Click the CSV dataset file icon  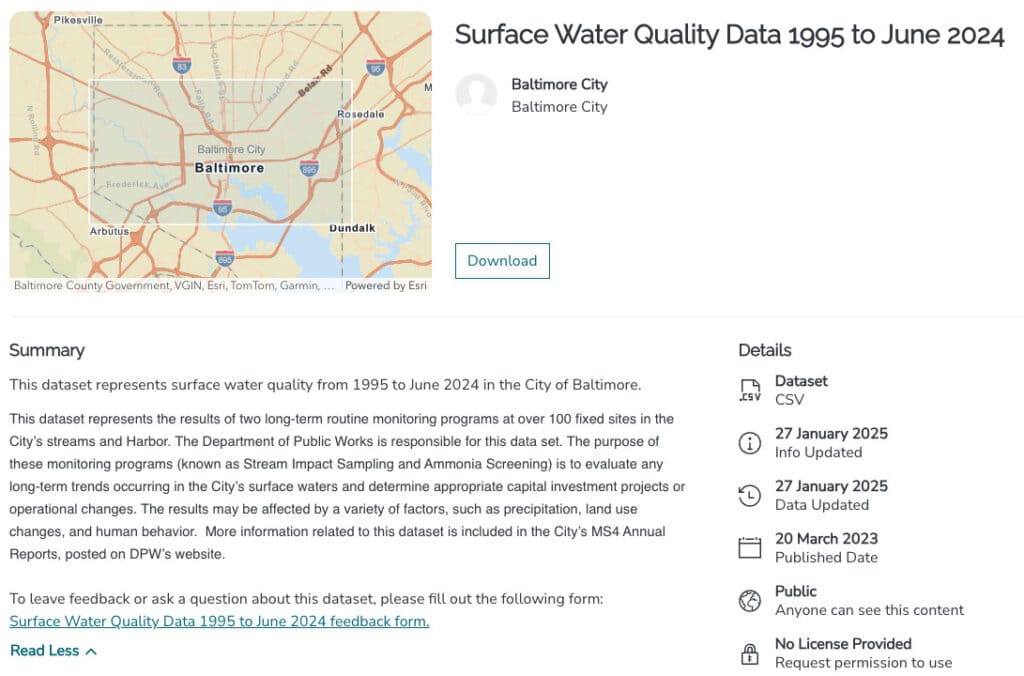pyautogui.click(x=749, y=390)
